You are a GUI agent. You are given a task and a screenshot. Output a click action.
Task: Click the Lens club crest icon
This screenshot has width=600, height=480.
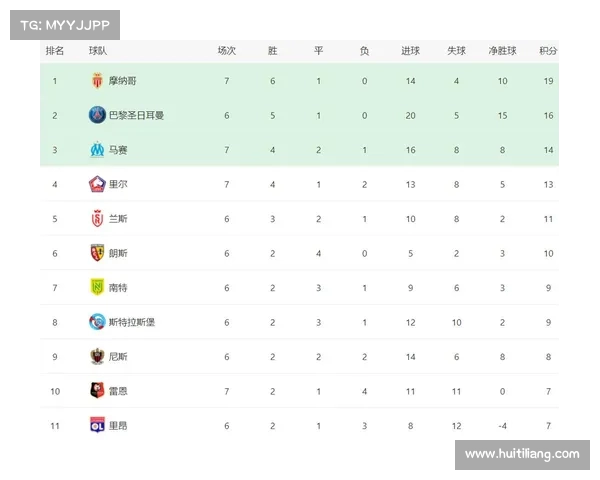[x=97, y=253]
